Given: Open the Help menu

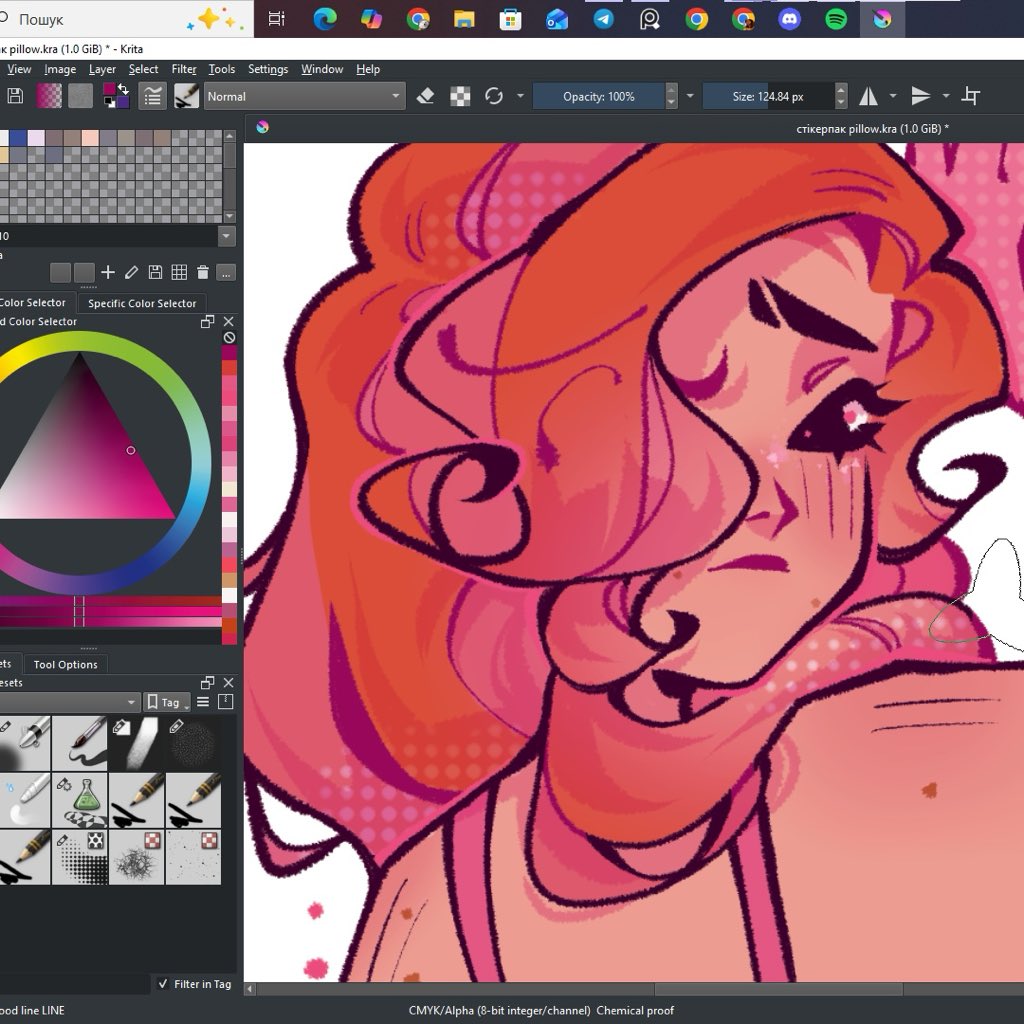Looking at the screenshot, I should (368, 69).
